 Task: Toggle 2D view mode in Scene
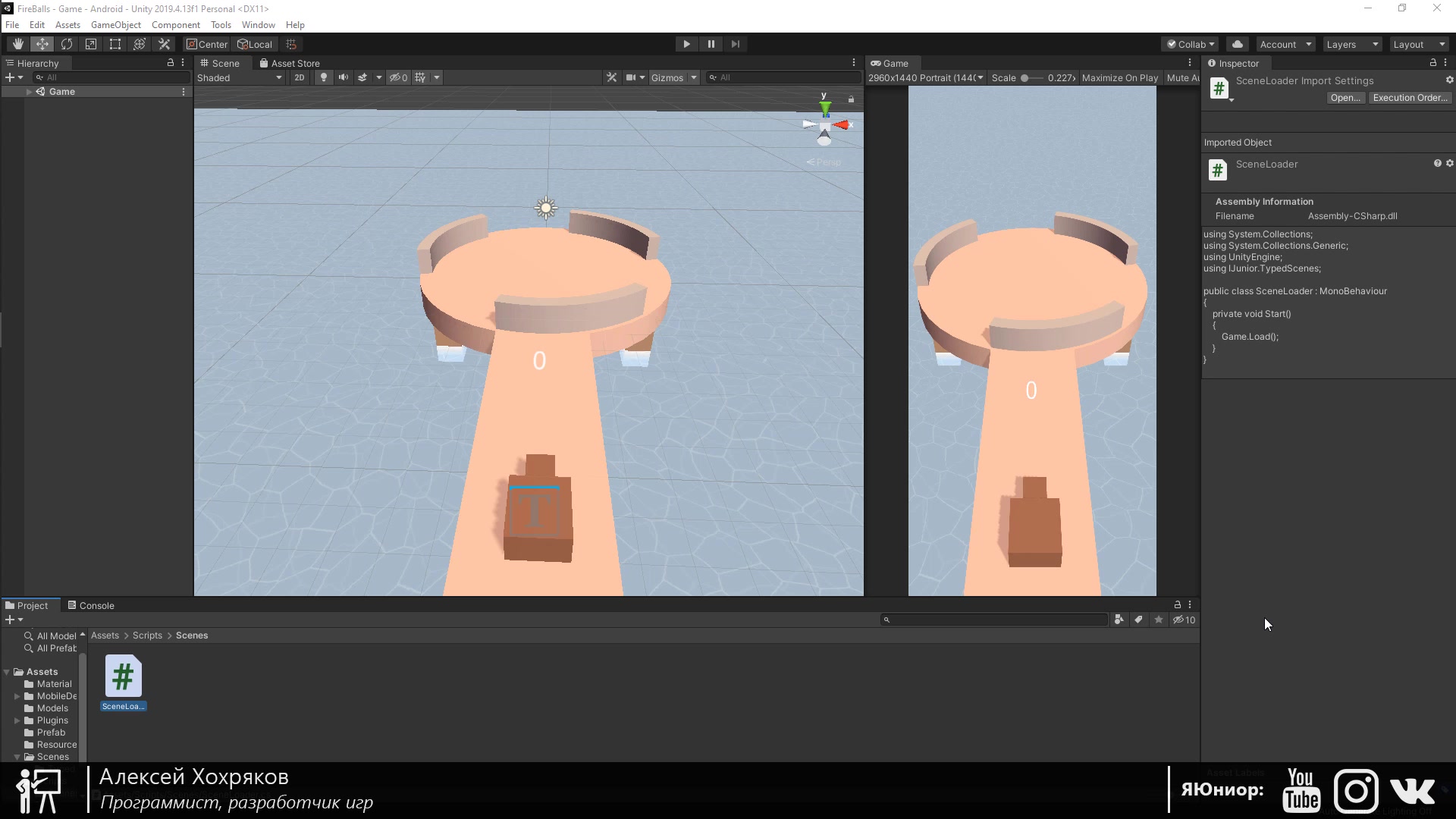(x=299, y=77)
